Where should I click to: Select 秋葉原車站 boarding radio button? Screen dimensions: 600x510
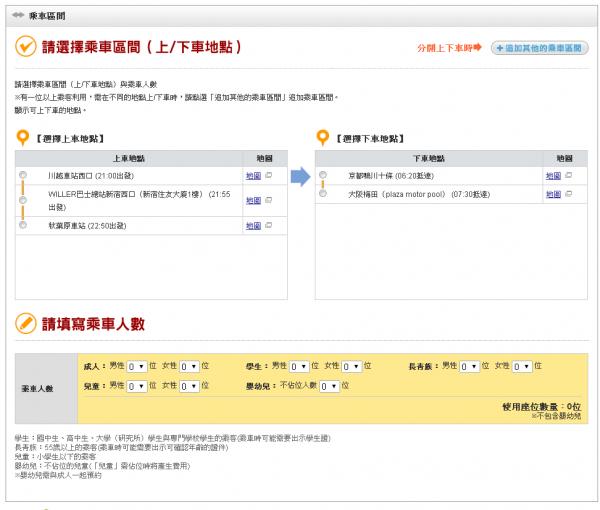click(x=23, y=225)
